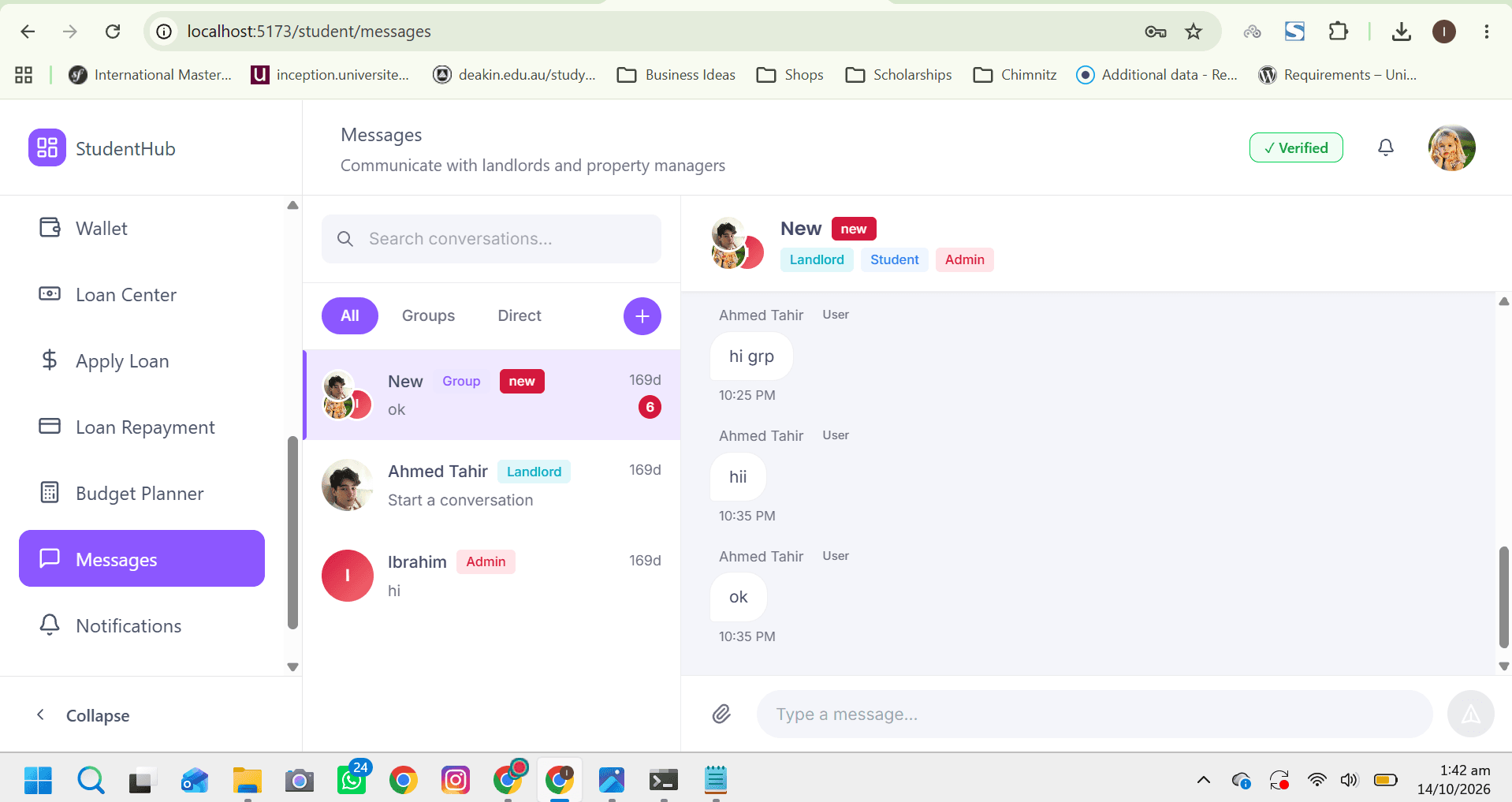The height and width of the screenshot is (802, 1512).
Task: Open the profile avatar in header
Action: tap(1452, 147)
